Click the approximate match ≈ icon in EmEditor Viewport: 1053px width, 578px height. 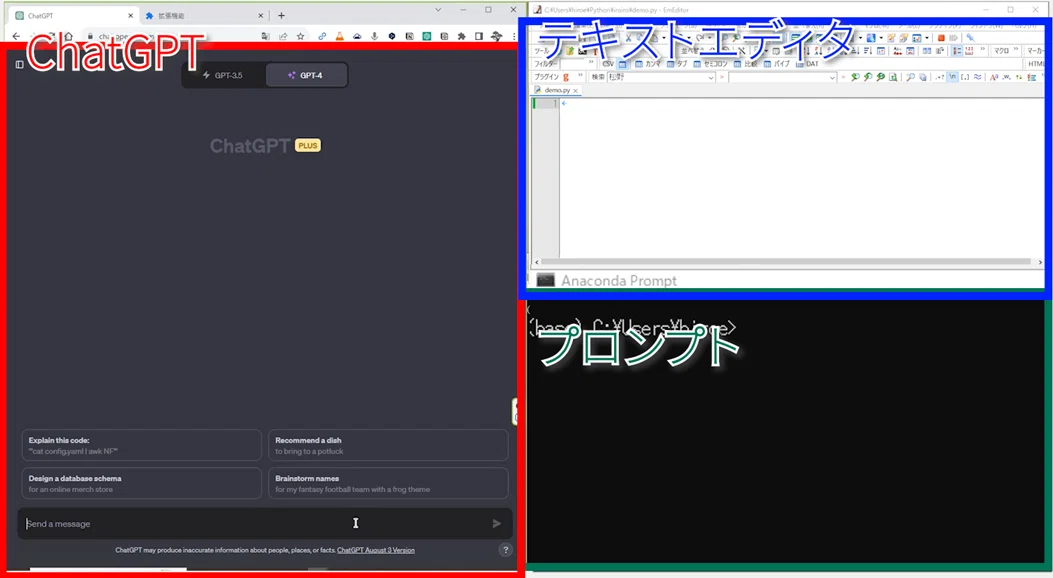pos(977,77)
